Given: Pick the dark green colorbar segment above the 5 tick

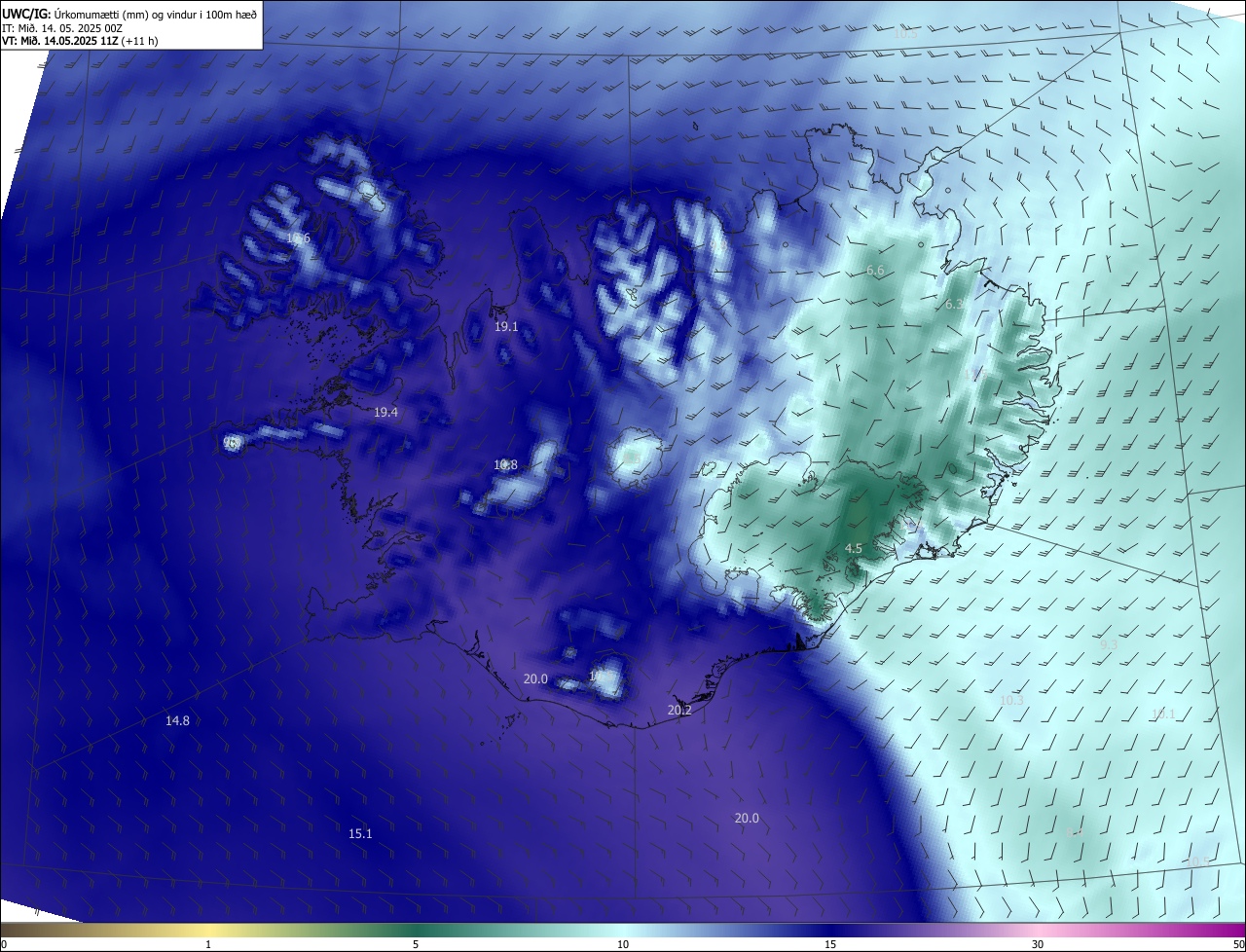Looking at the screenshot, I should pyautogui.click(x=416, y=930).
